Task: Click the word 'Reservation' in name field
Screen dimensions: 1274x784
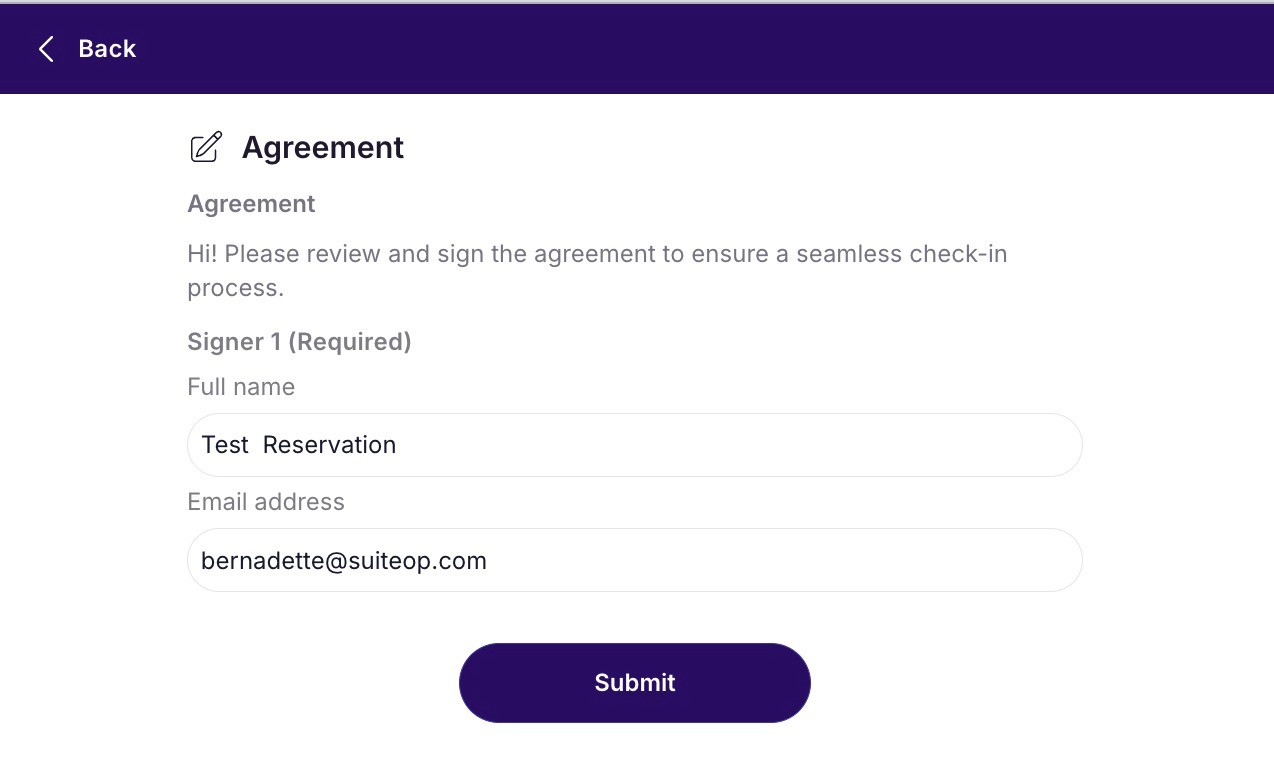Action: click(x=330, y=445)
